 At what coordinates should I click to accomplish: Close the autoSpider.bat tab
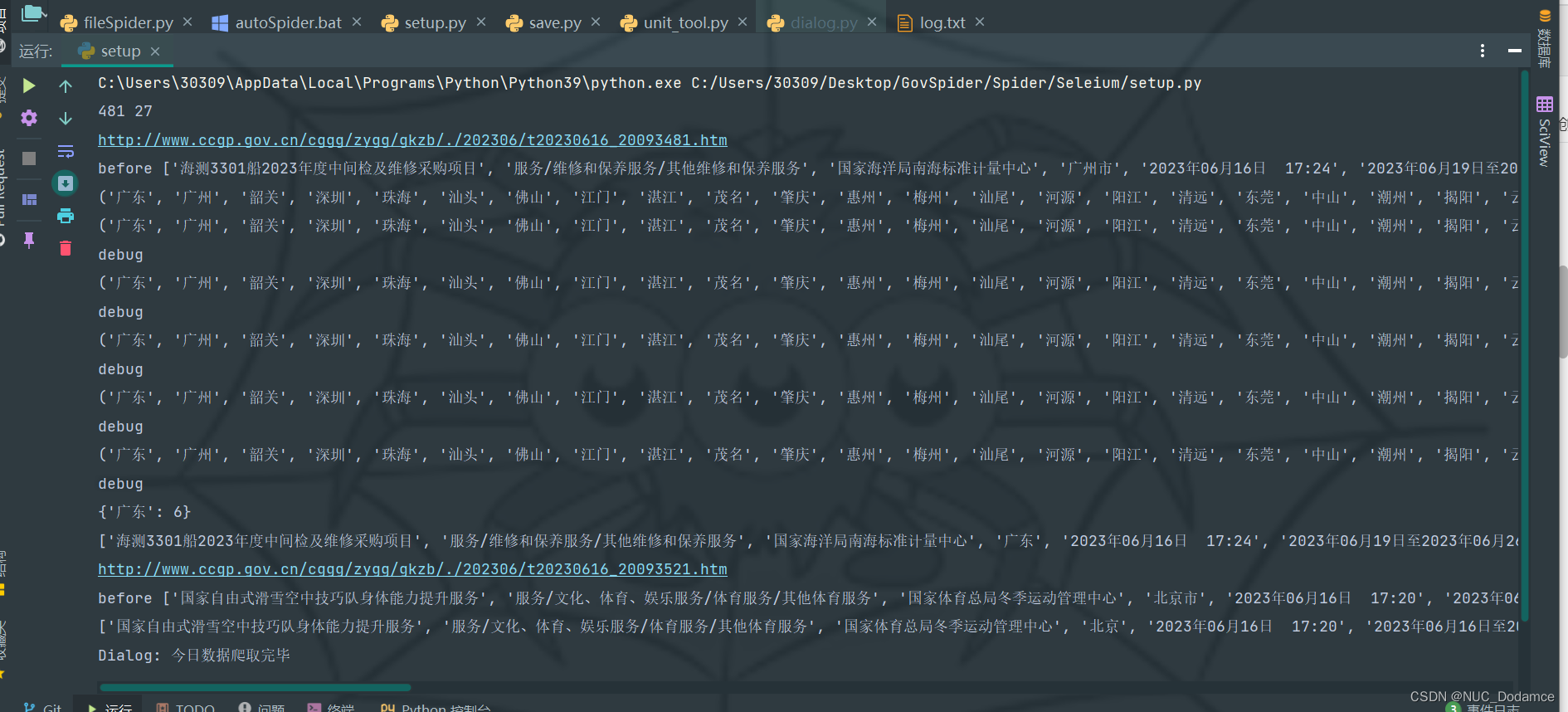click(x=357, y=22)
